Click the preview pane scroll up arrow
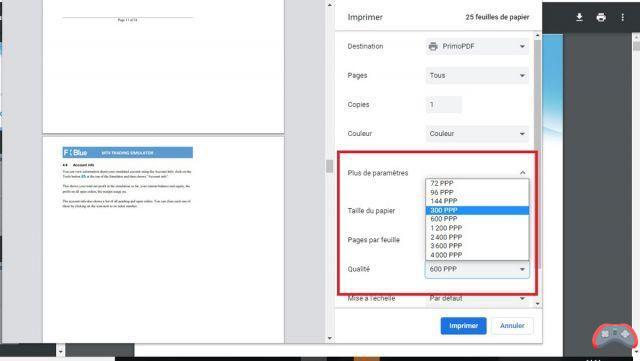This screenshot has height=361, width=640. pyautogui.click(x=330, y=5)
